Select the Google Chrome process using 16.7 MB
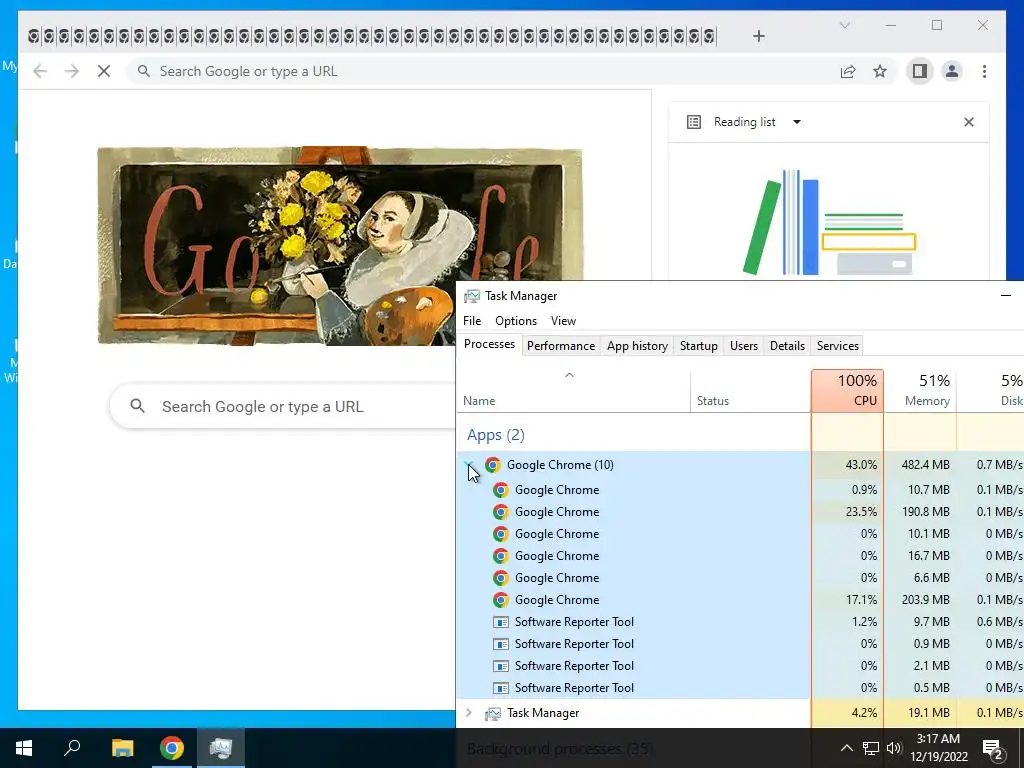This screenshot has height=768, width=1024. [x=740, y=556]
